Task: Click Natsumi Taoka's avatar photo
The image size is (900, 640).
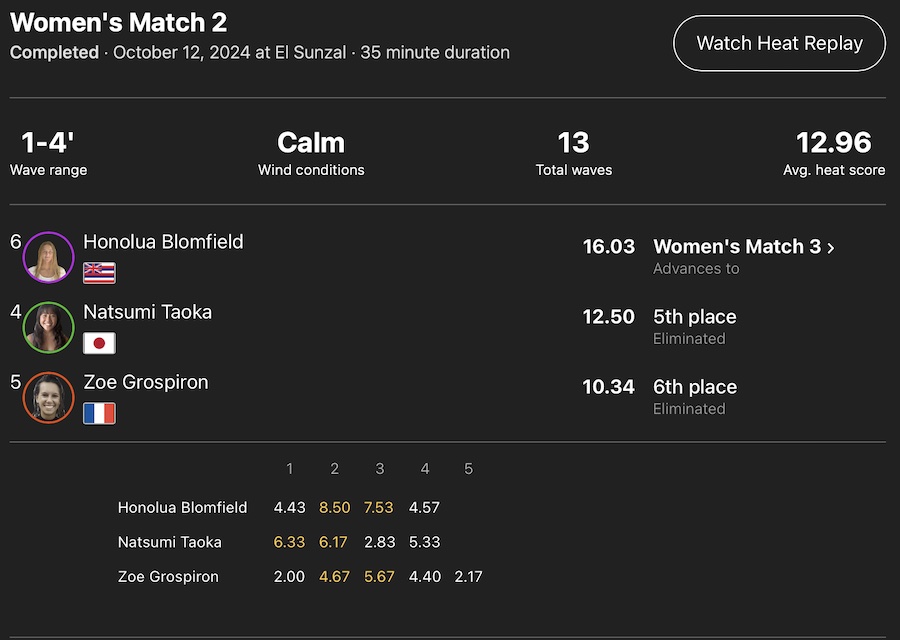Action: [x=48, y=327]
